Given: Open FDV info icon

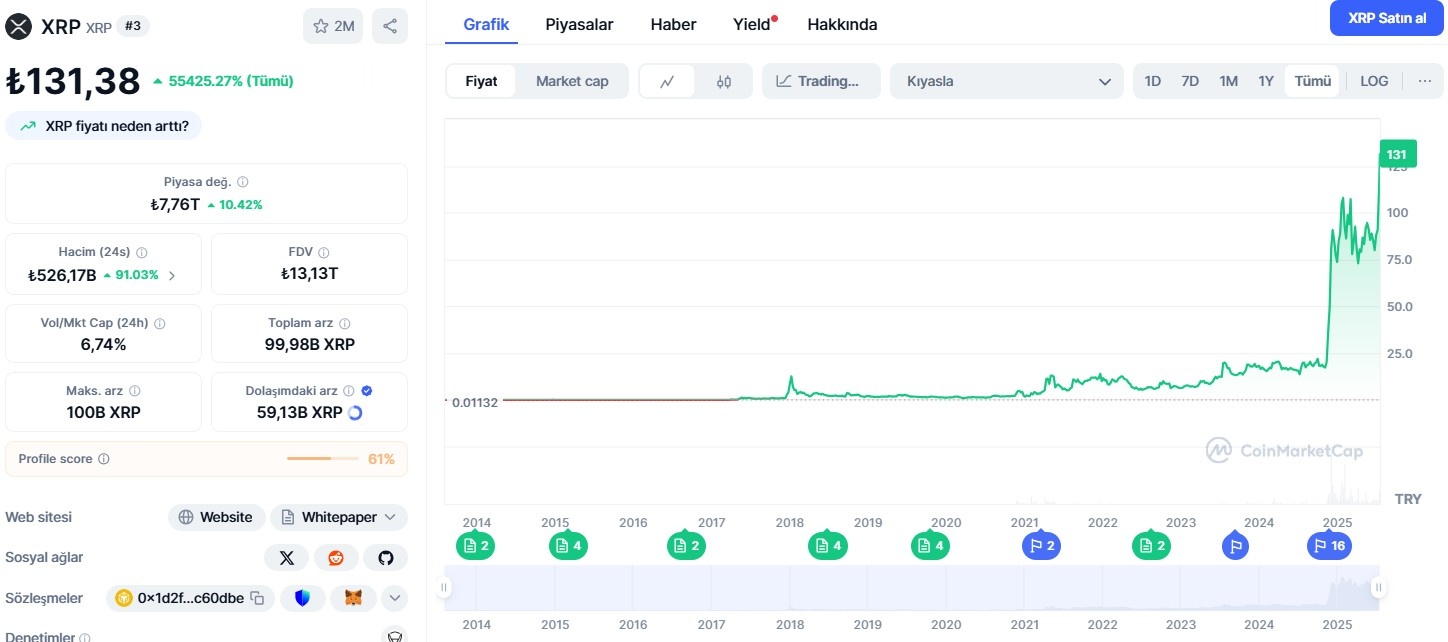Looking at the screenshot, I should [x=323, y=253].
